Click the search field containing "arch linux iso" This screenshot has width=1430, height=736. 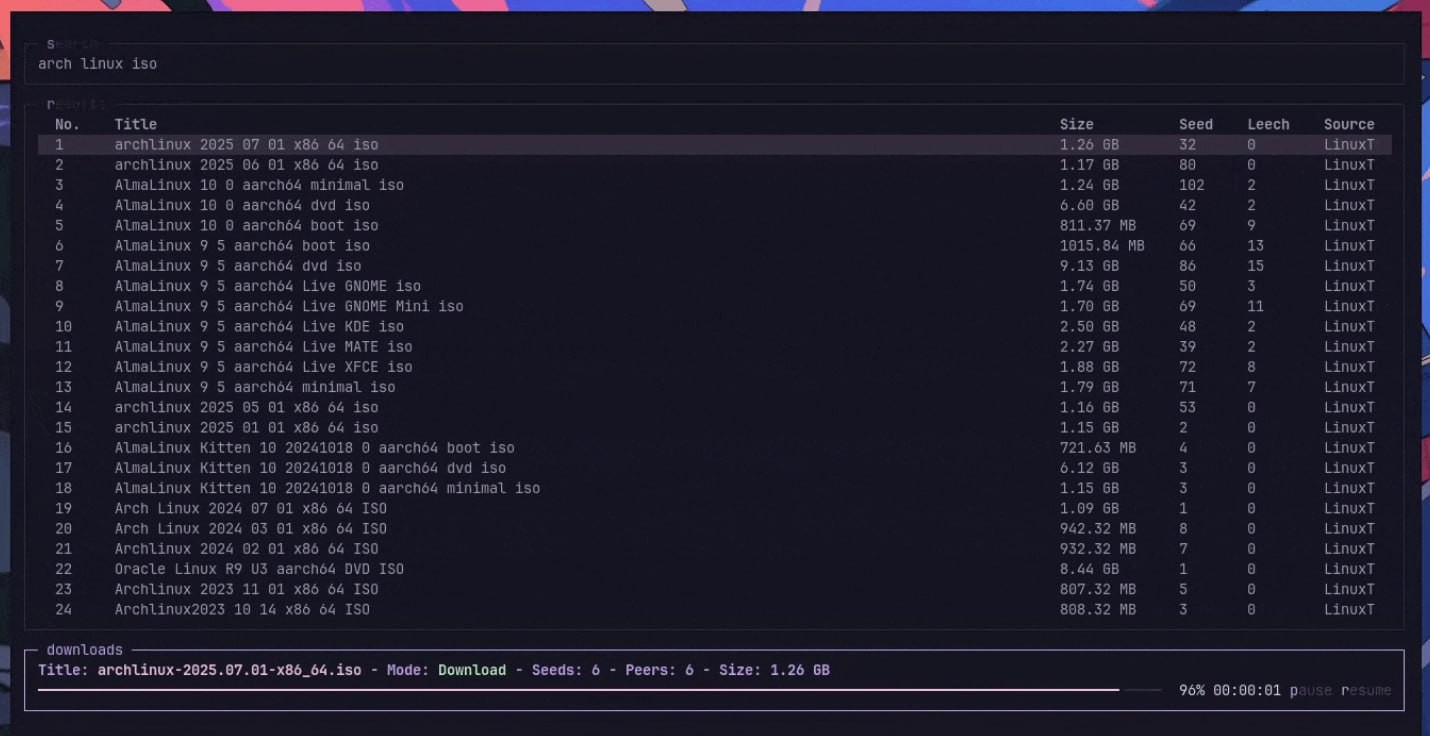[x=700, y=64]
